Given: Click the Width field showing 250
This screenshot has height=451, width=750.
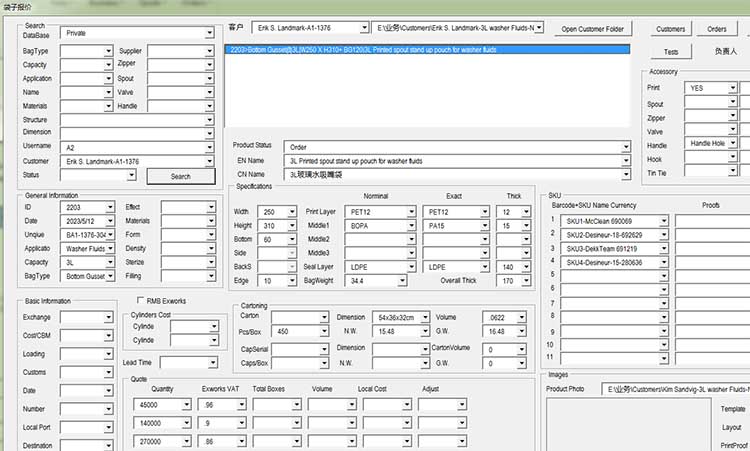Looking at the screenshot, I should [x=277, y=211].
